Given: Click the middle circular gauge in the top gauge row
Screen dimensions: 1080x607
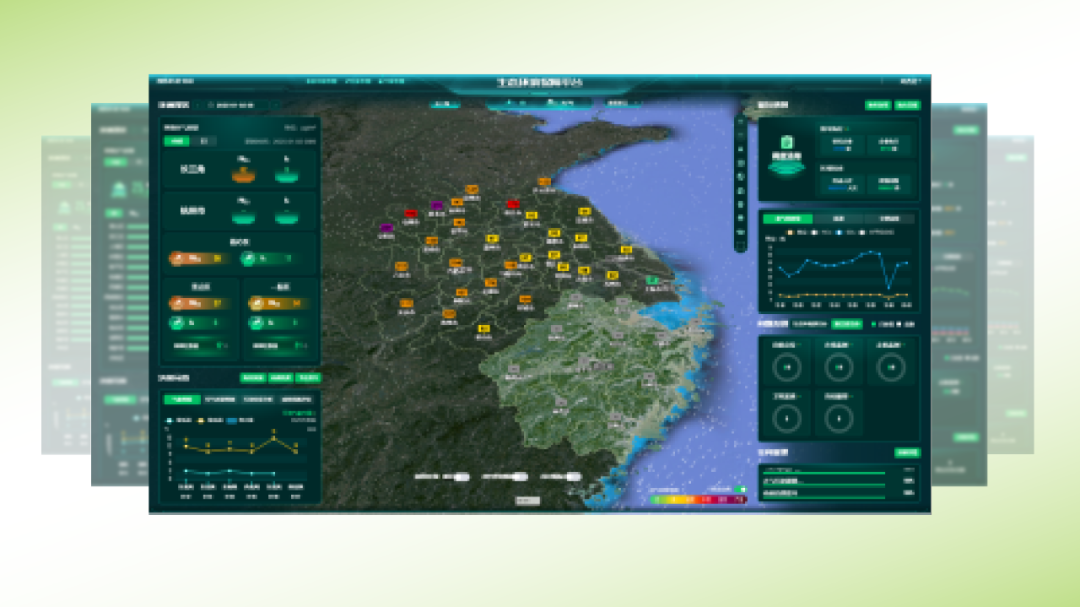Looking at the screenshot, I should (x=839, y=367).
